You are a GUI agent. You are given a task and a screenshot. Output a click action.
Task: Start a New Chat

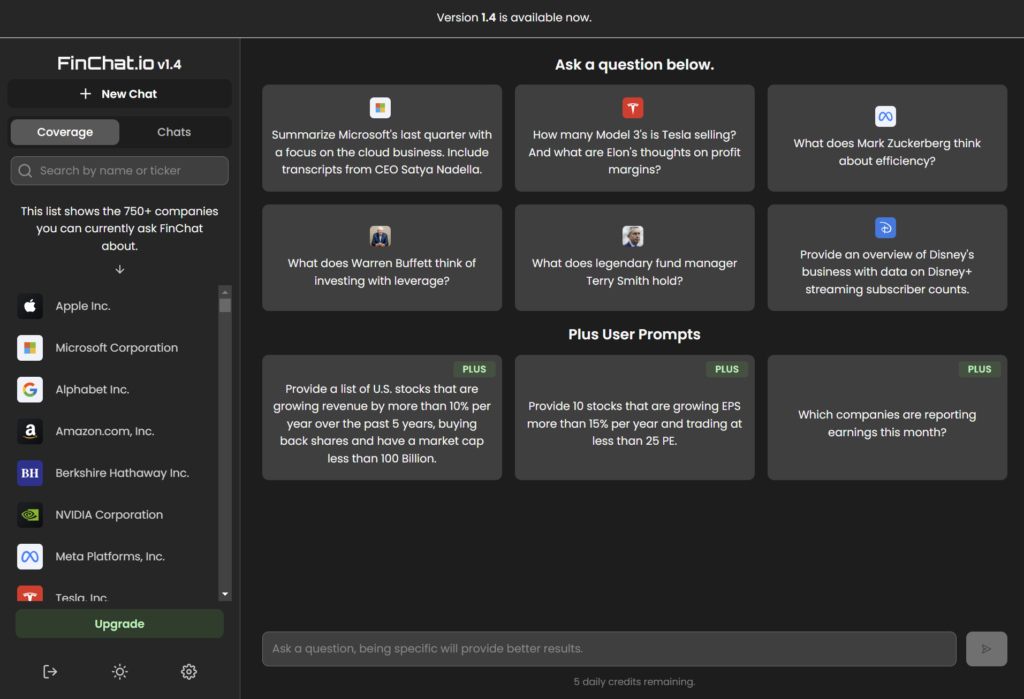119,94
